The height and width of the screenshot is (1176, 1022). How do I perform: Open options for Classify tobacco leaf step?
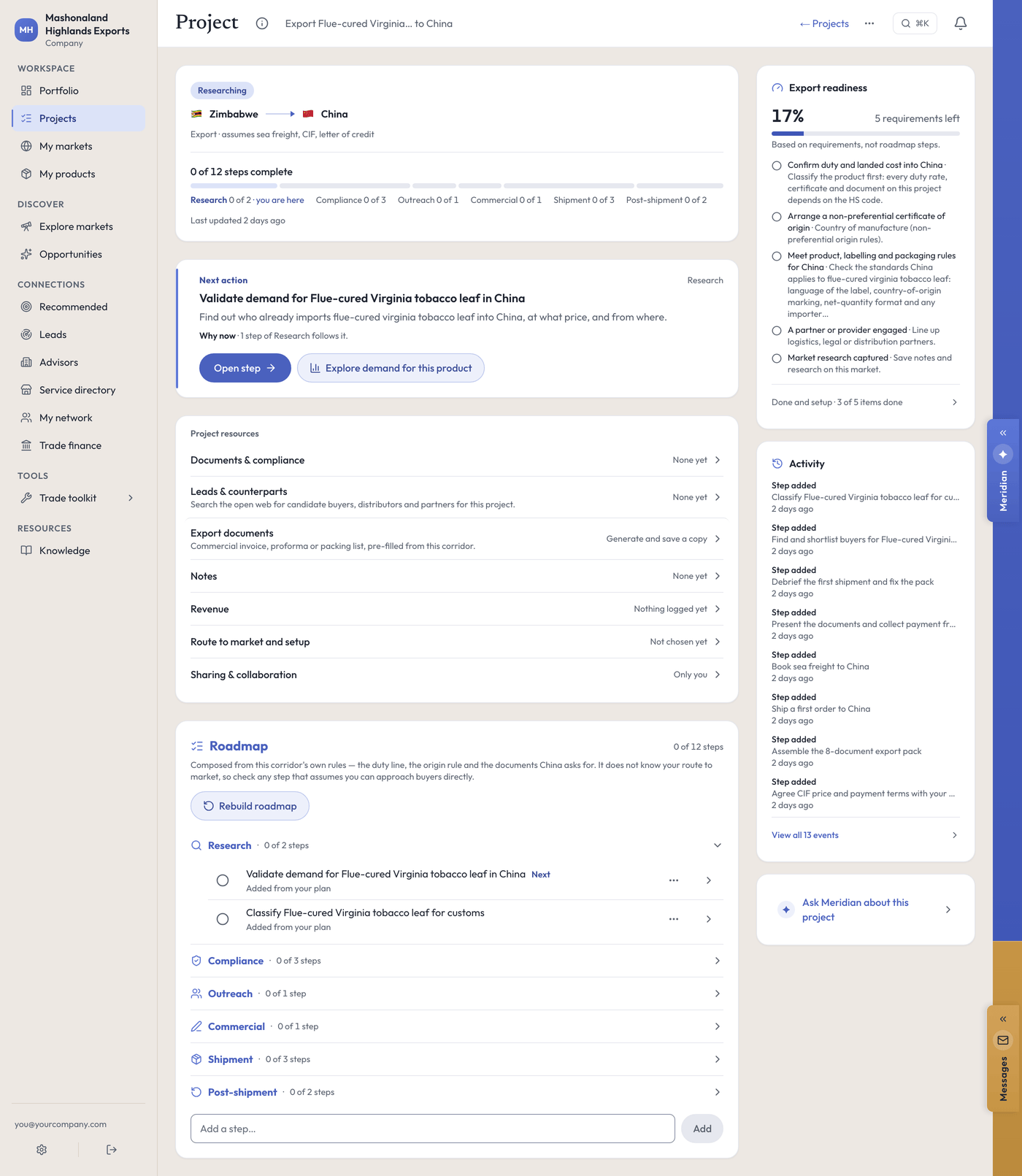(x=674, y=919)
